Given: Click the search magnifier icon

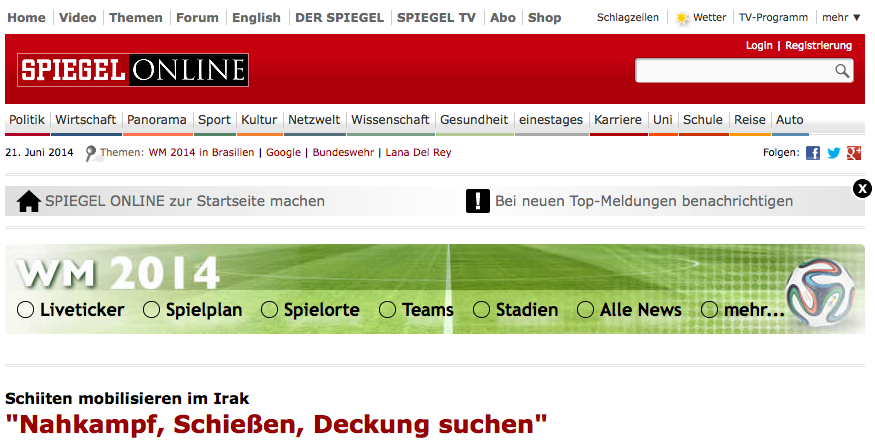Looking at the screenshot, I should click(x=842, y=71).
